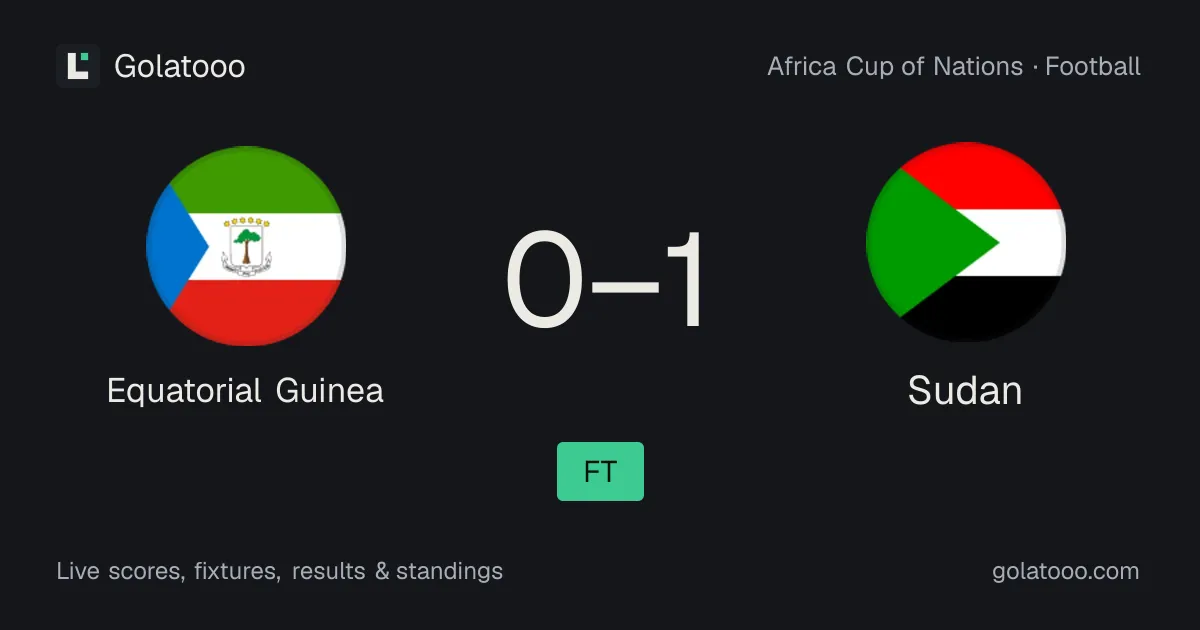The width and height of the screenshot is (1200, 630).
Task: Open the Golatooo brand name text
Action: tap(180, 66)
